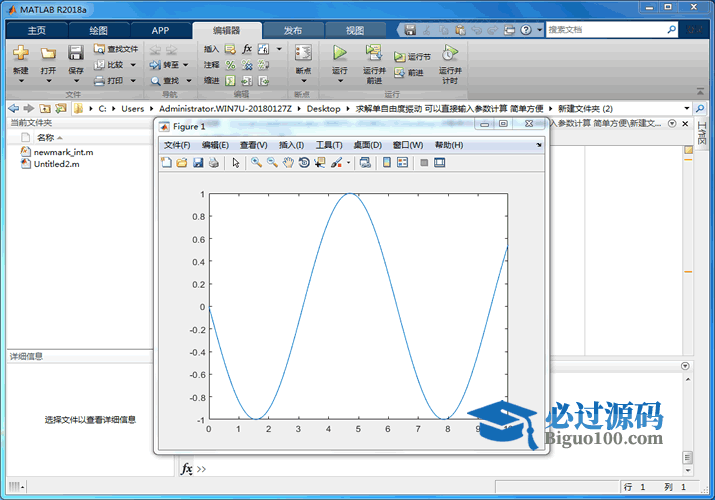This screenshot has width=715, height=500.
Task: Open 工具(T) menu in Figure 1
Action: coord(329,145)
